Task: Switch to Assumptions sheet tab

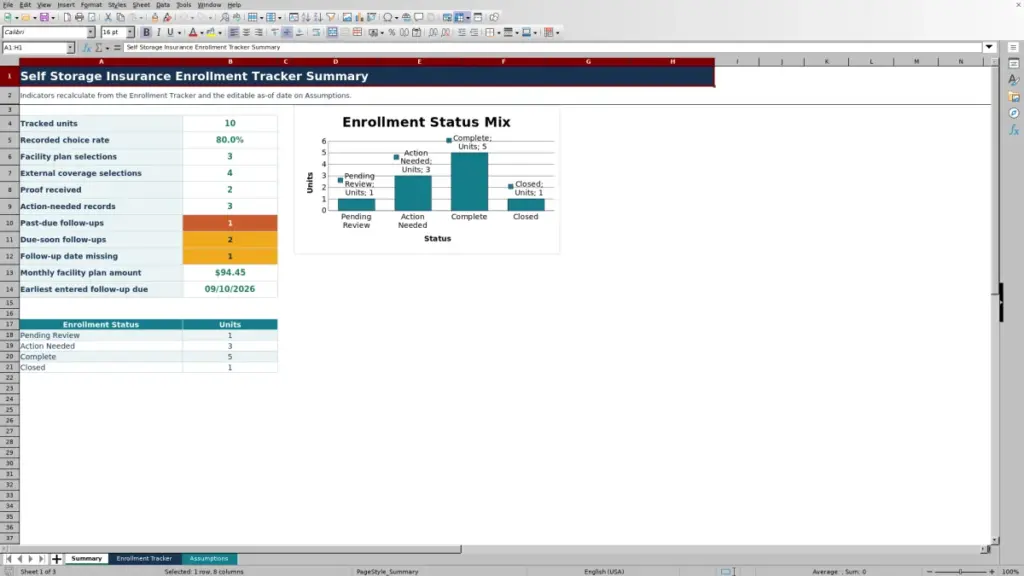Action: (209, 559)
